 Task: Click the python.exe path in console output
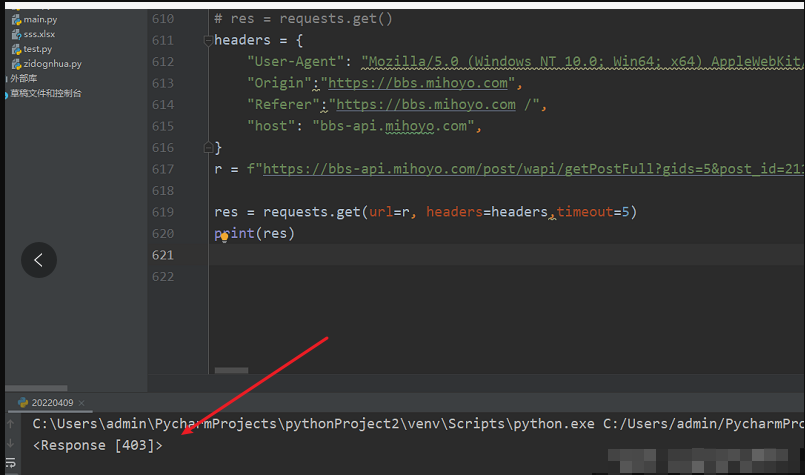(x=313, y=424)
